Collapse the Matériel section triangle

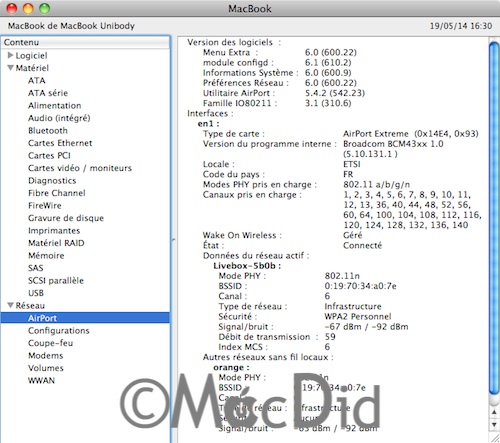click(10, 68)
